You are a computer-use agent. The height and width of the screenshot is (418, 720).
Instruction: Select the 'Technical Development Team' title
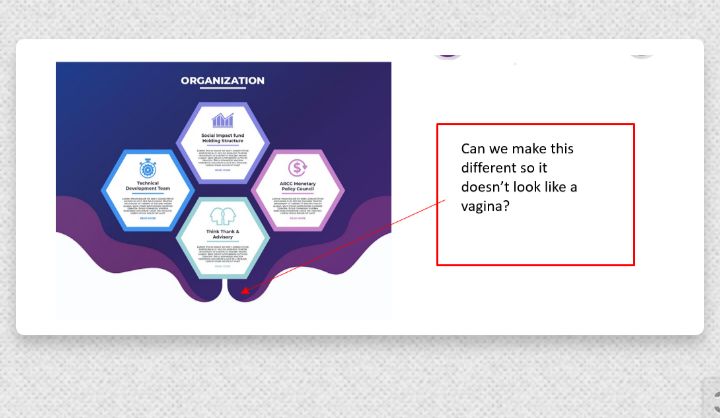[x=148, y=186]
